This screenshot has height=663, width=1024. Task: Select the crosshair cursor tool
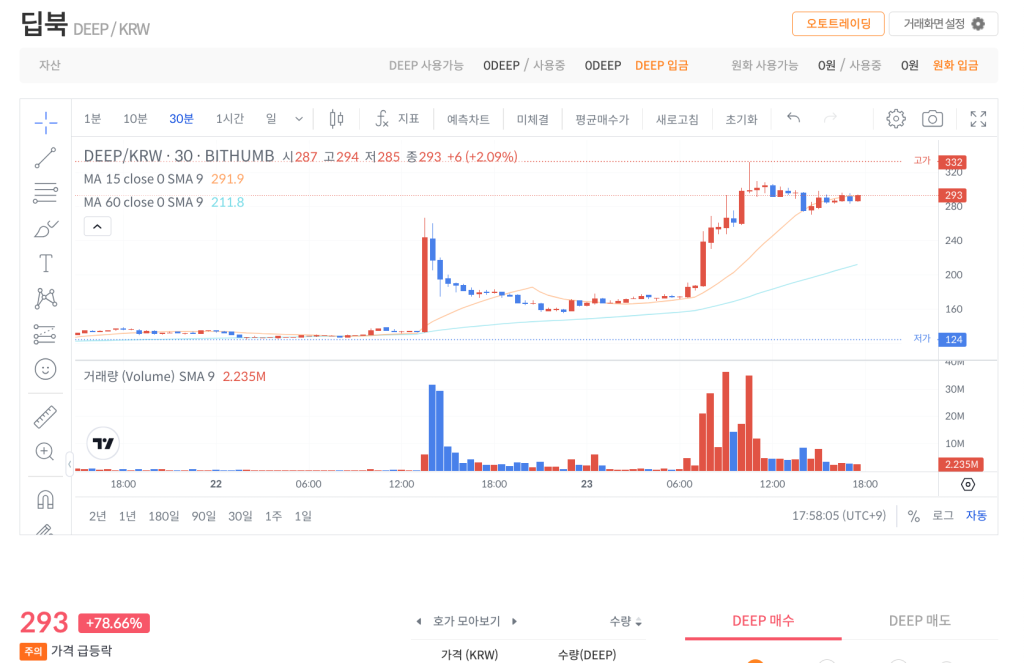point(46,122)
